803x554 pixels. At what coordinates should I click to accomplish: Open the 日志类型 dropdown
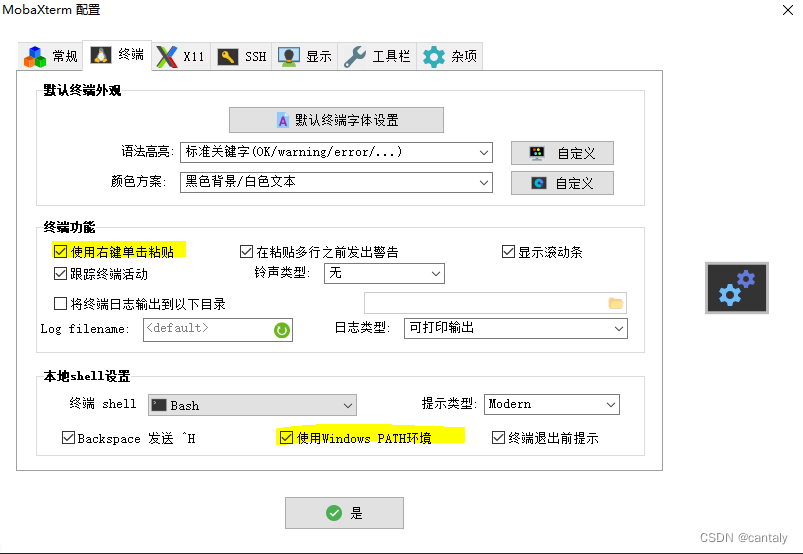click(x=516, y=328)
